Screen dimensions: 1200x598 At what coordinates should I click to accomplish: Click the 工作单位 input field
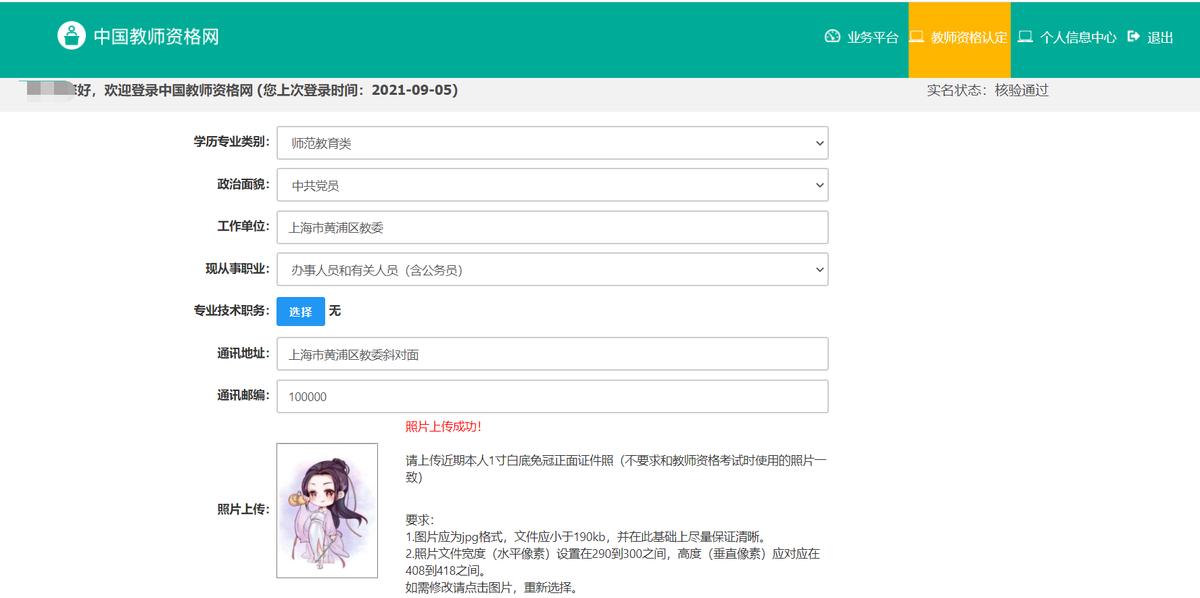[x=553, y=227]
